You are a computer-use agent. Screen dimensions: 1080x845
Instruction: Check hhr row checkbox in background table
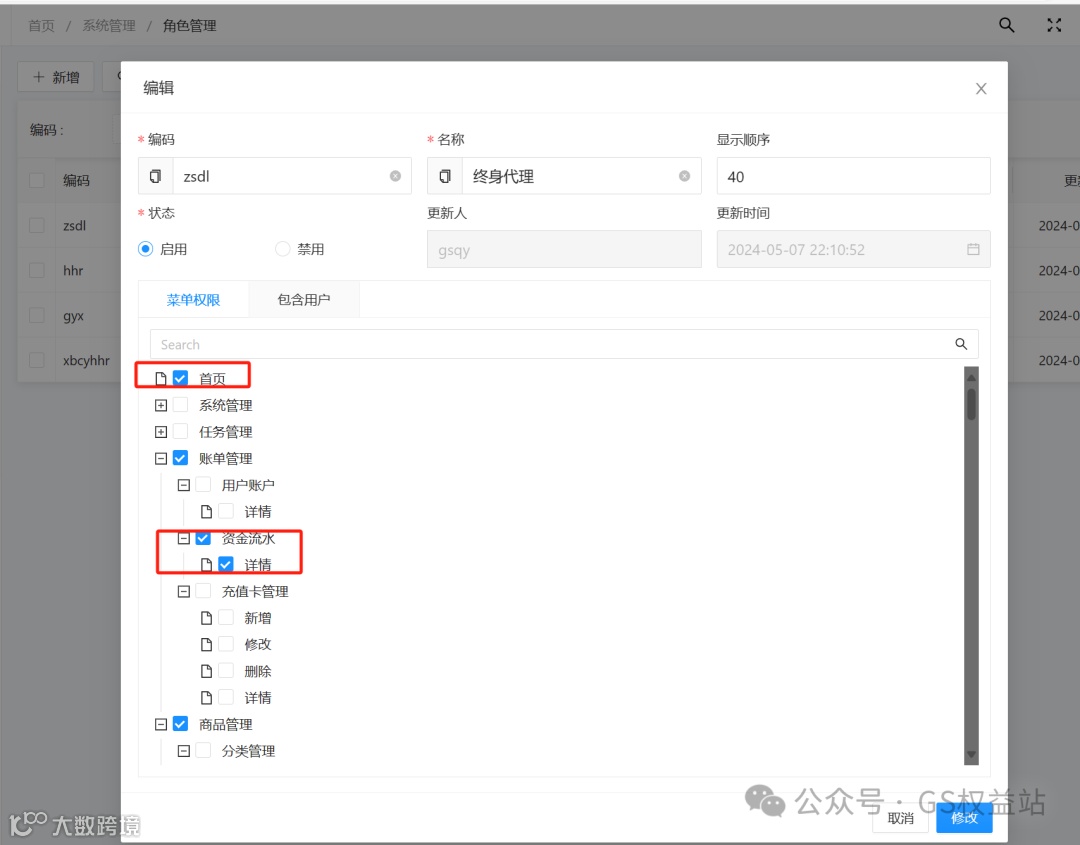point(37,271)
